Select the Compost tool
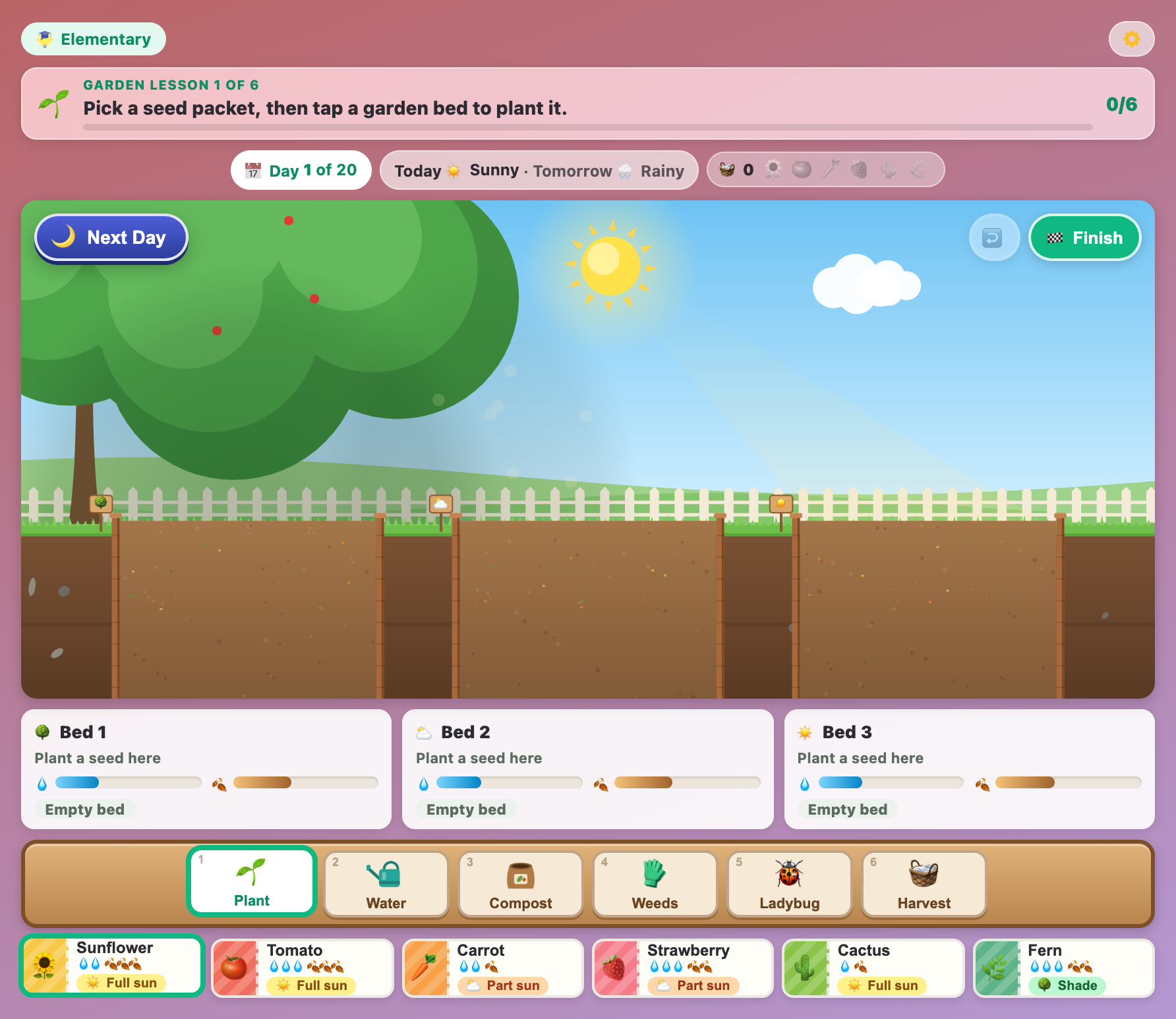This screenshot has width=1176, height=1019. pos(521,884)
